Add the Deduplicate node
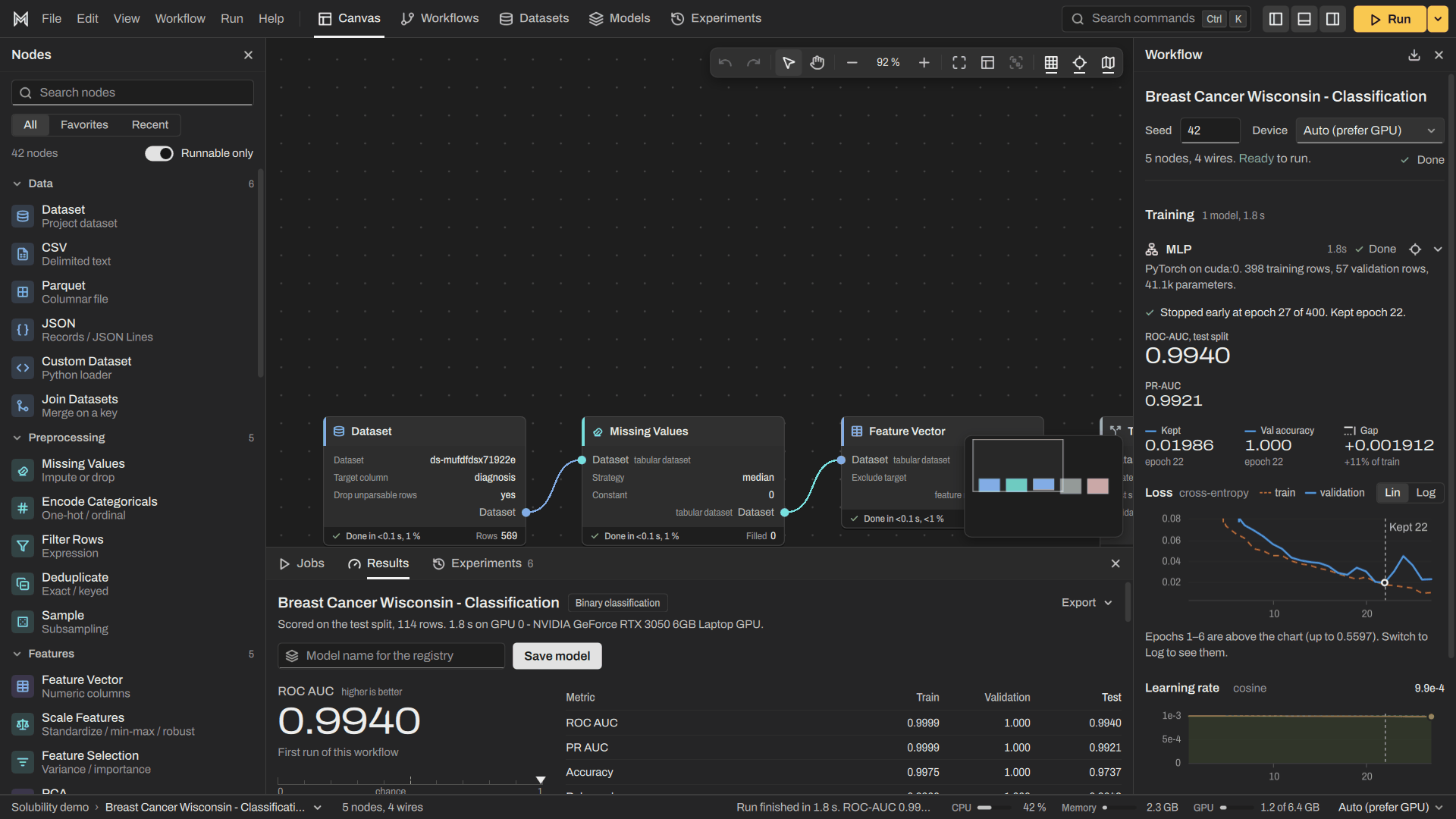 click(x=133, y=584)
